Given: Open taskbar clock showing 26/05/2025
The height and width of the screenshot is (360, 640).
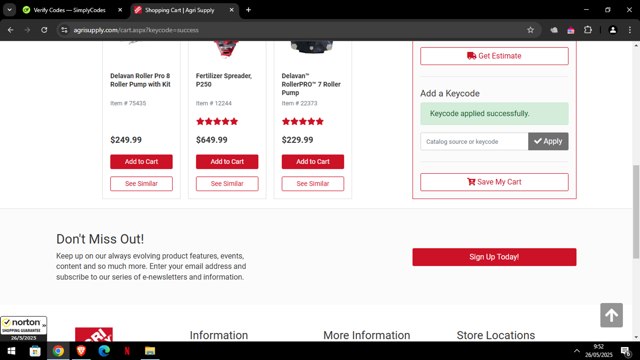Looking at the screenshot, I should (x=599, y=351).
